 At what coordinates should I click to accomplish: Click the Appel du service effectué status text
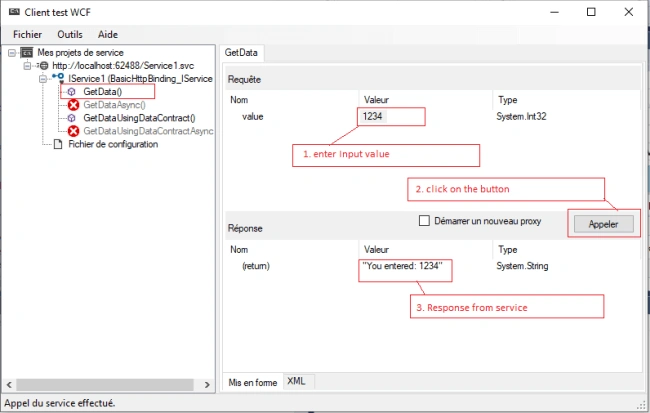point(60,403)
